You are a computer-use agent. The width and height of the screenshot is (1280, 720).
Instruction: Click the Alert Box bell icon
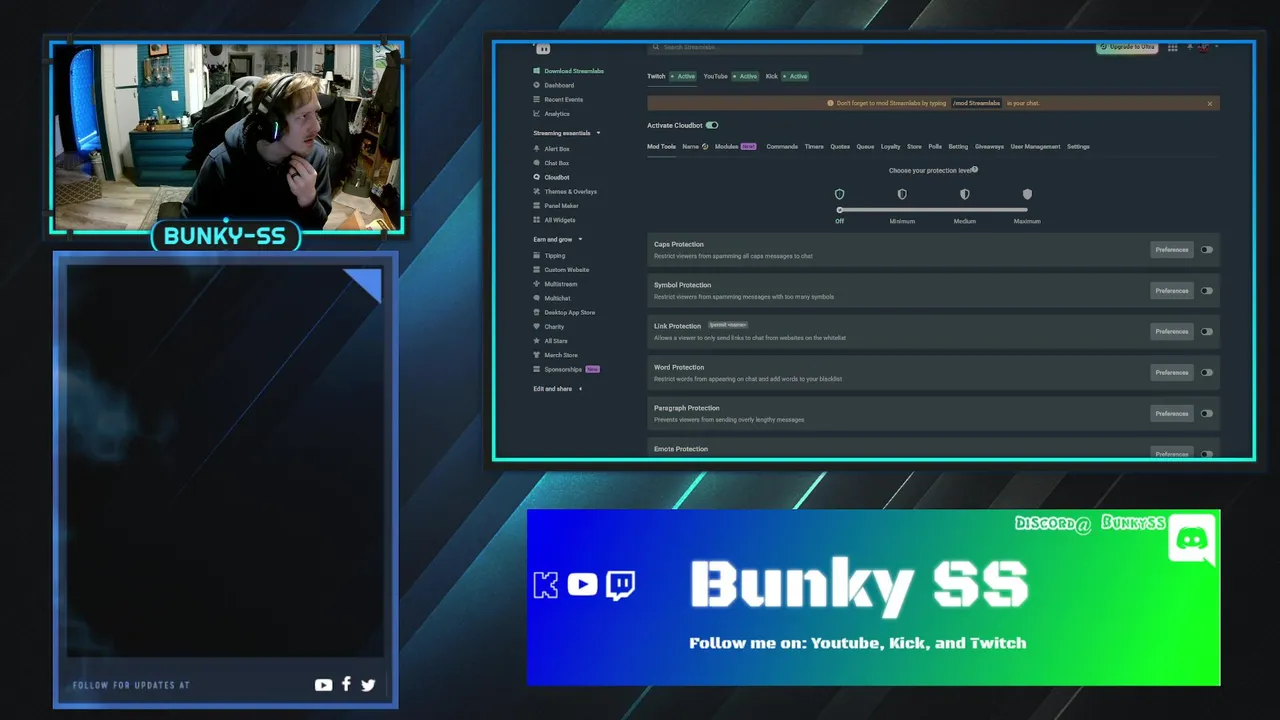(x=537, y=149)
